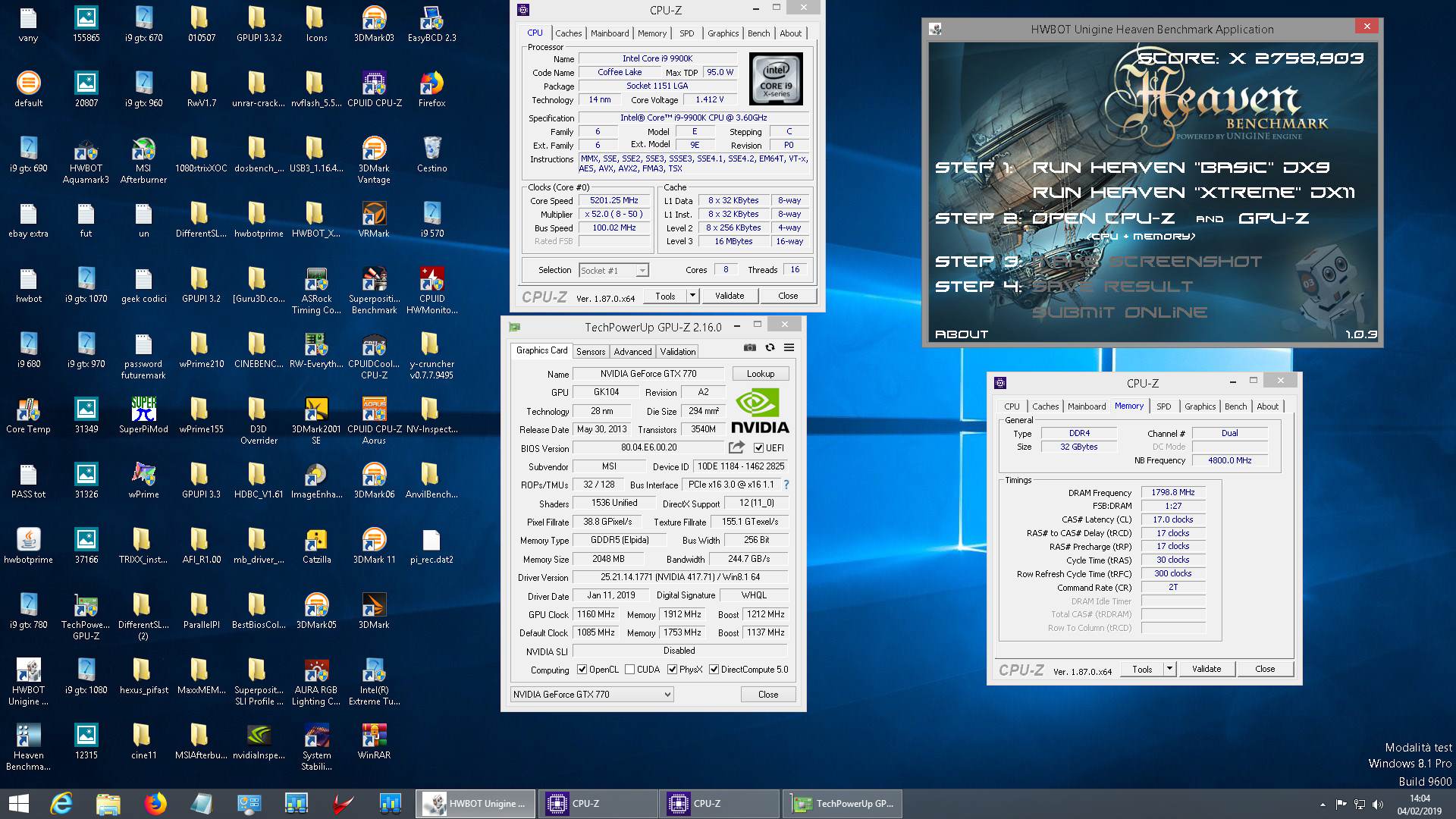
Task: Enable the CUDA checkbox
Action: pos(629,670)
